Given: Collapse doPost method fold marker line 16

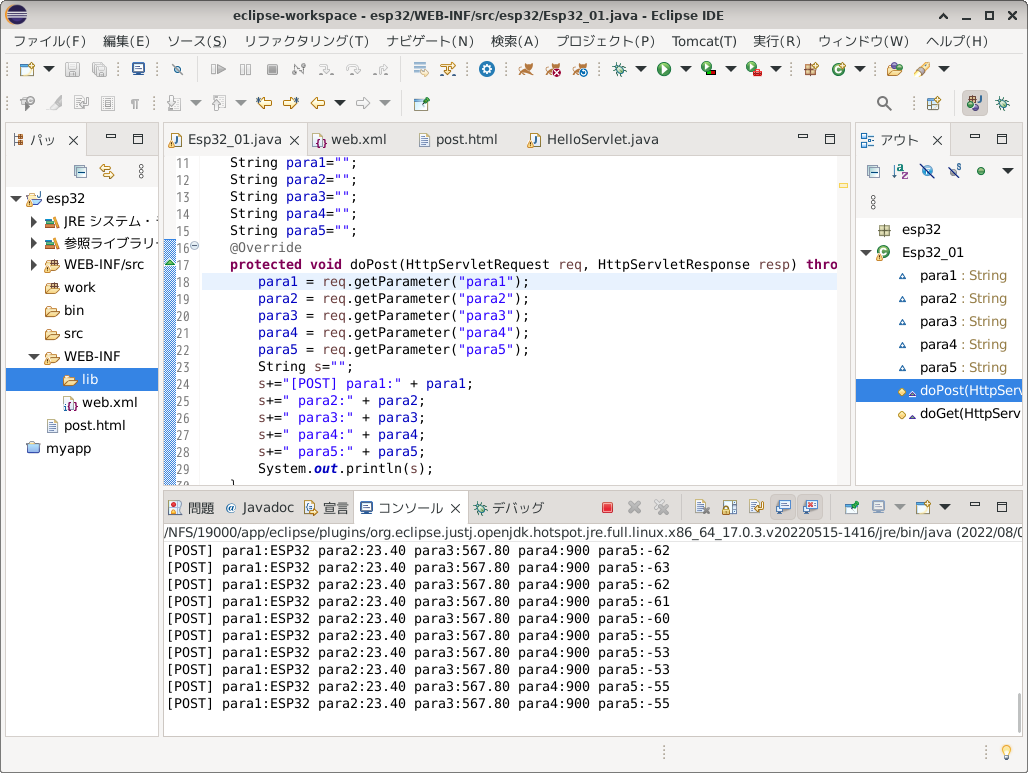Looking at the screenshot, I should tap(195, 247).
